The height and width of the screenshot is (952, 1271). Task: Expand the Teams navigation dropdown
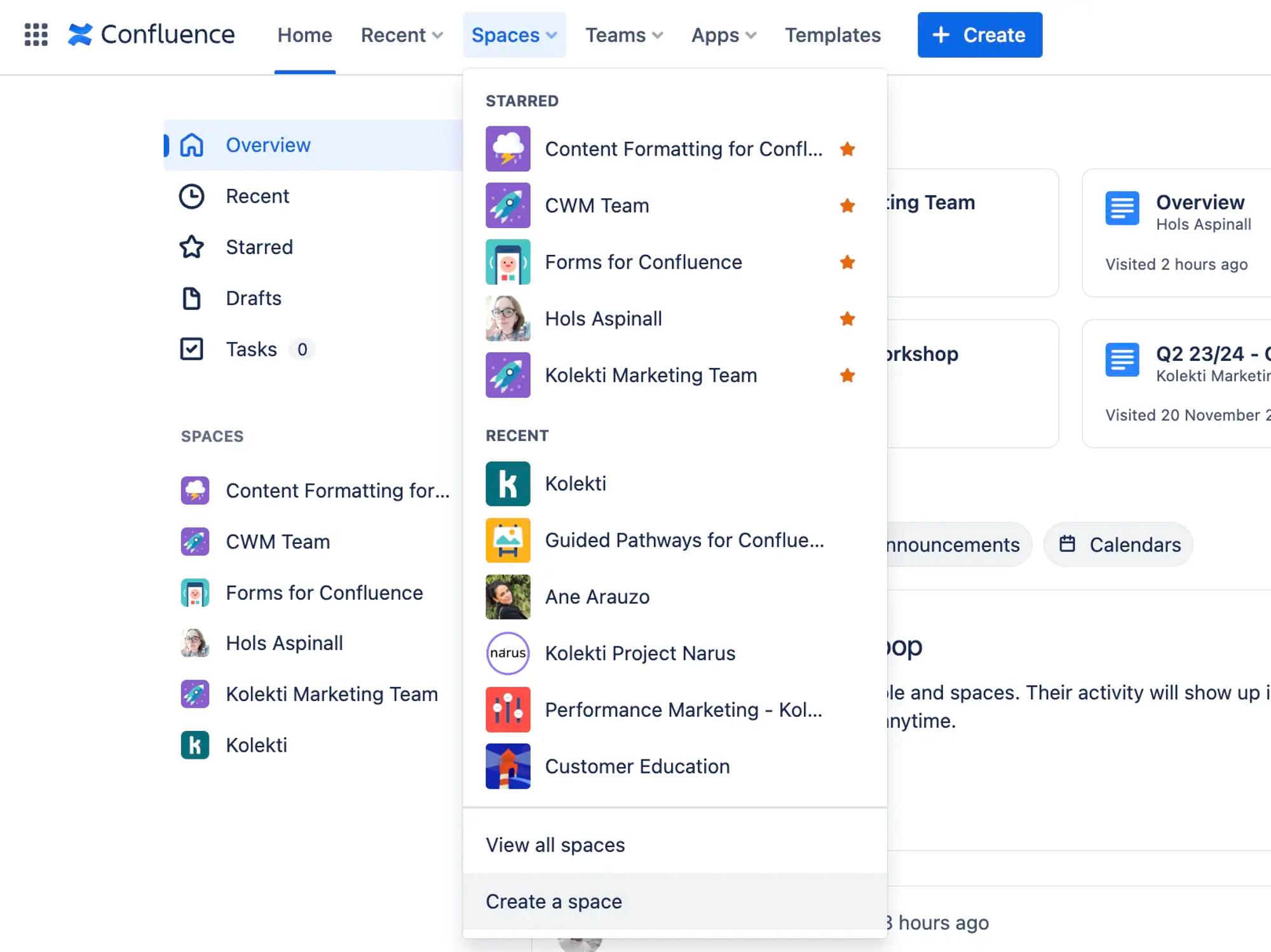click(624, 34)
